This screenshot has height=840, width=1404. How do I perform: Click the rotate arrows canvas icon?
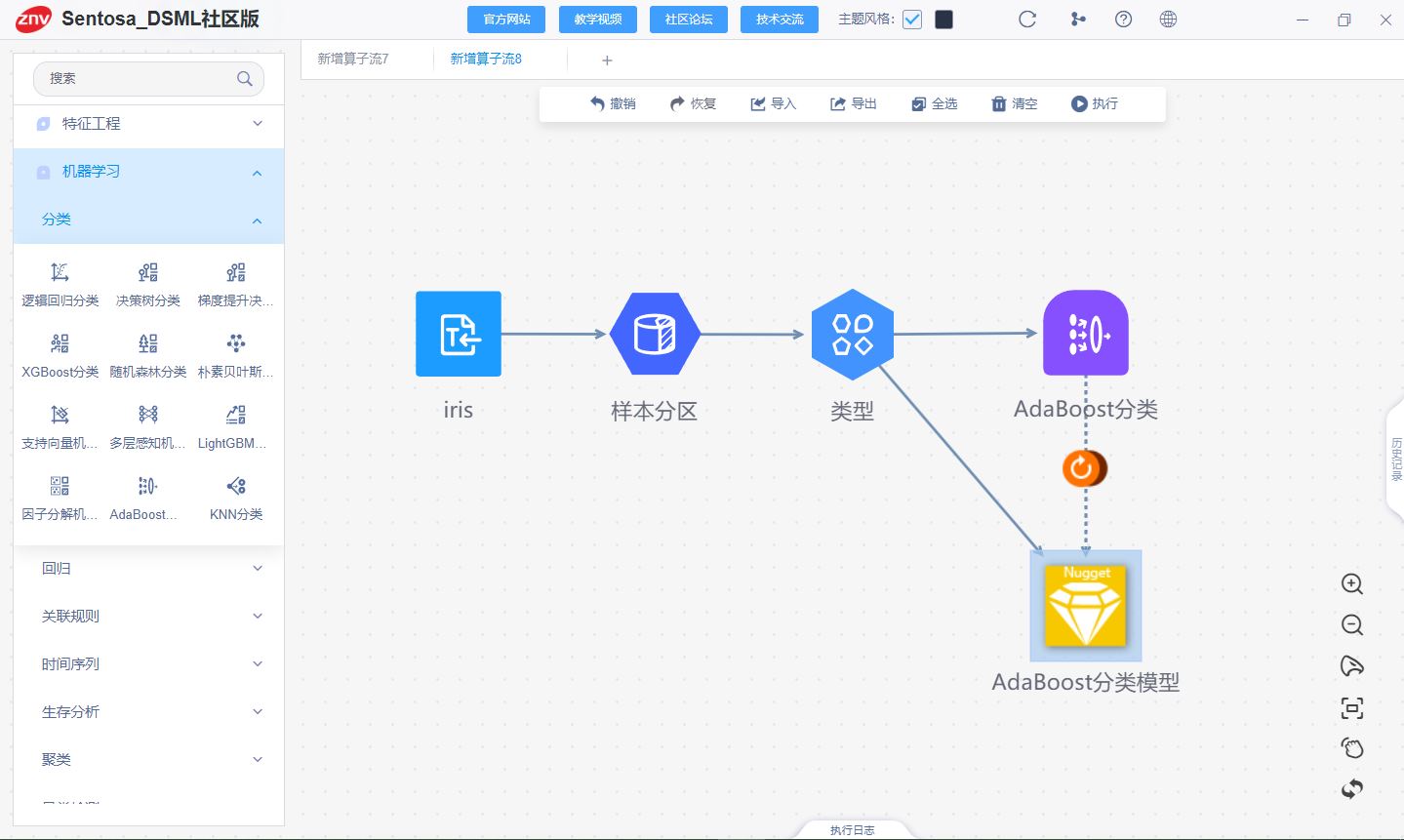1352,789
